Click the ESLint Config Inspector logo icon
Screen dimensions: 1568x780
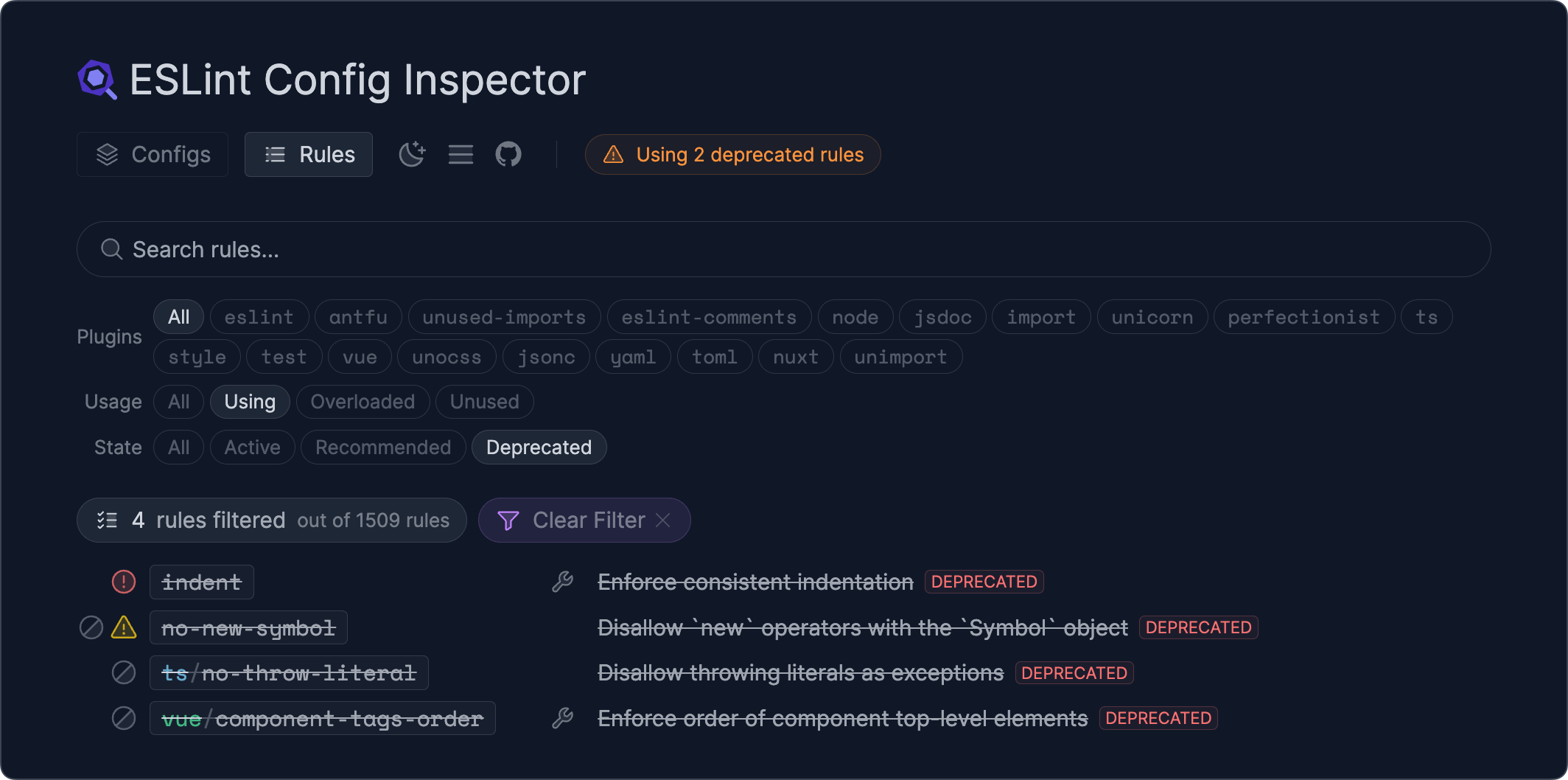pos(97,79)
